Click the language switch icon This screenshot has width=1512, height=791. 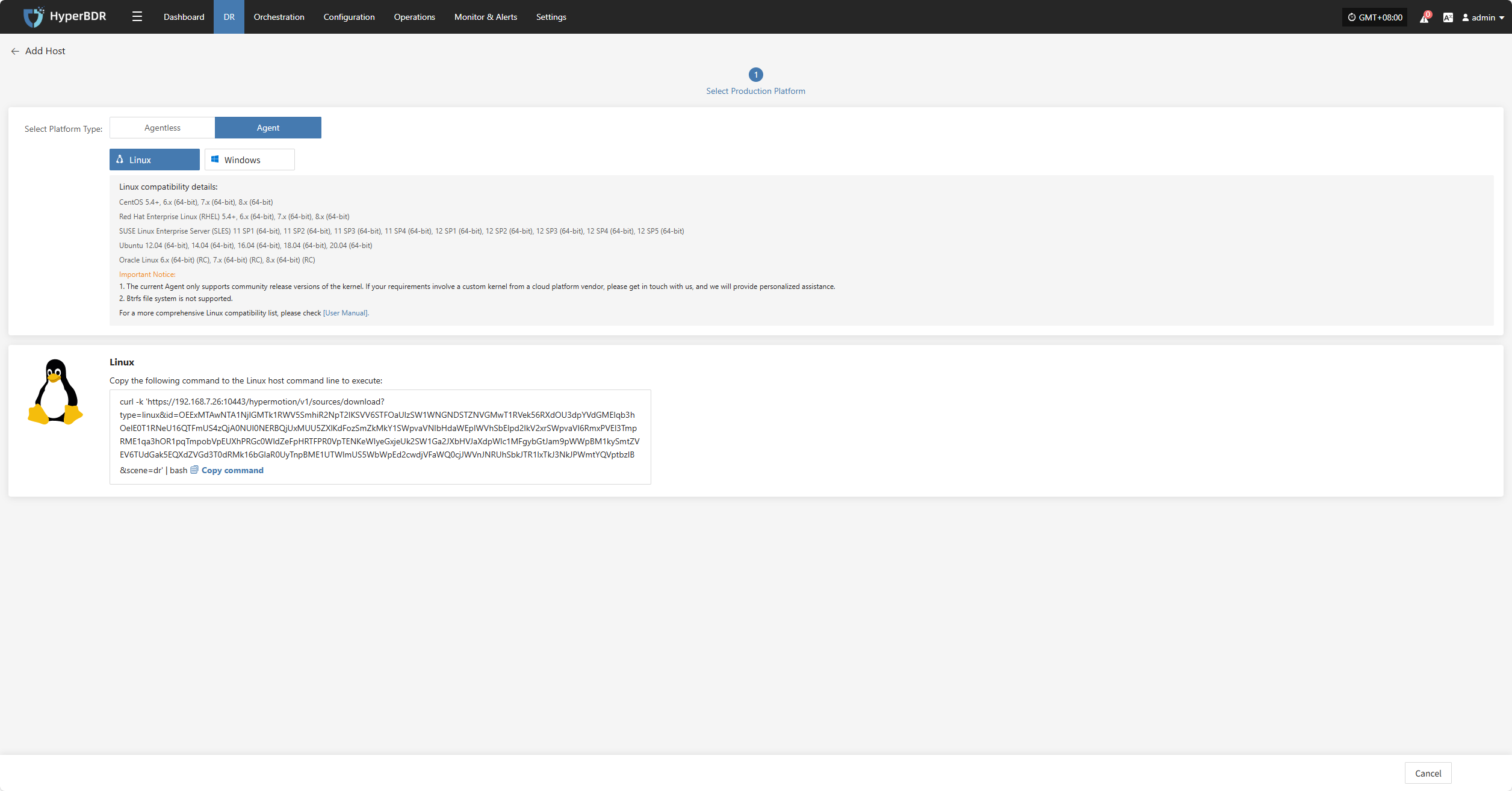click(x=1448, y=17)
